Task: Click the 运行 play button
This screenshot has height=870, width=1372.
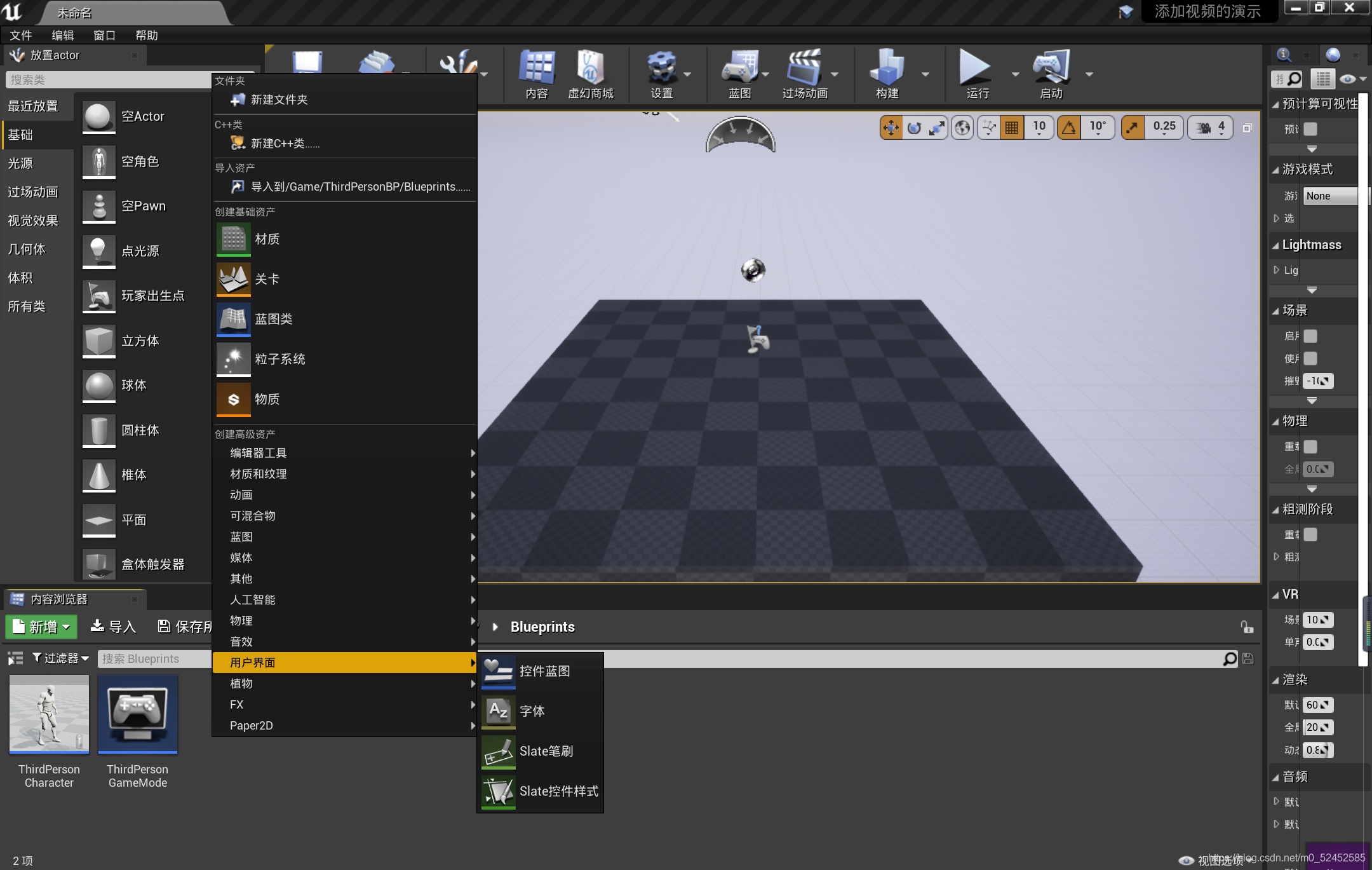Action: point(977,74)
